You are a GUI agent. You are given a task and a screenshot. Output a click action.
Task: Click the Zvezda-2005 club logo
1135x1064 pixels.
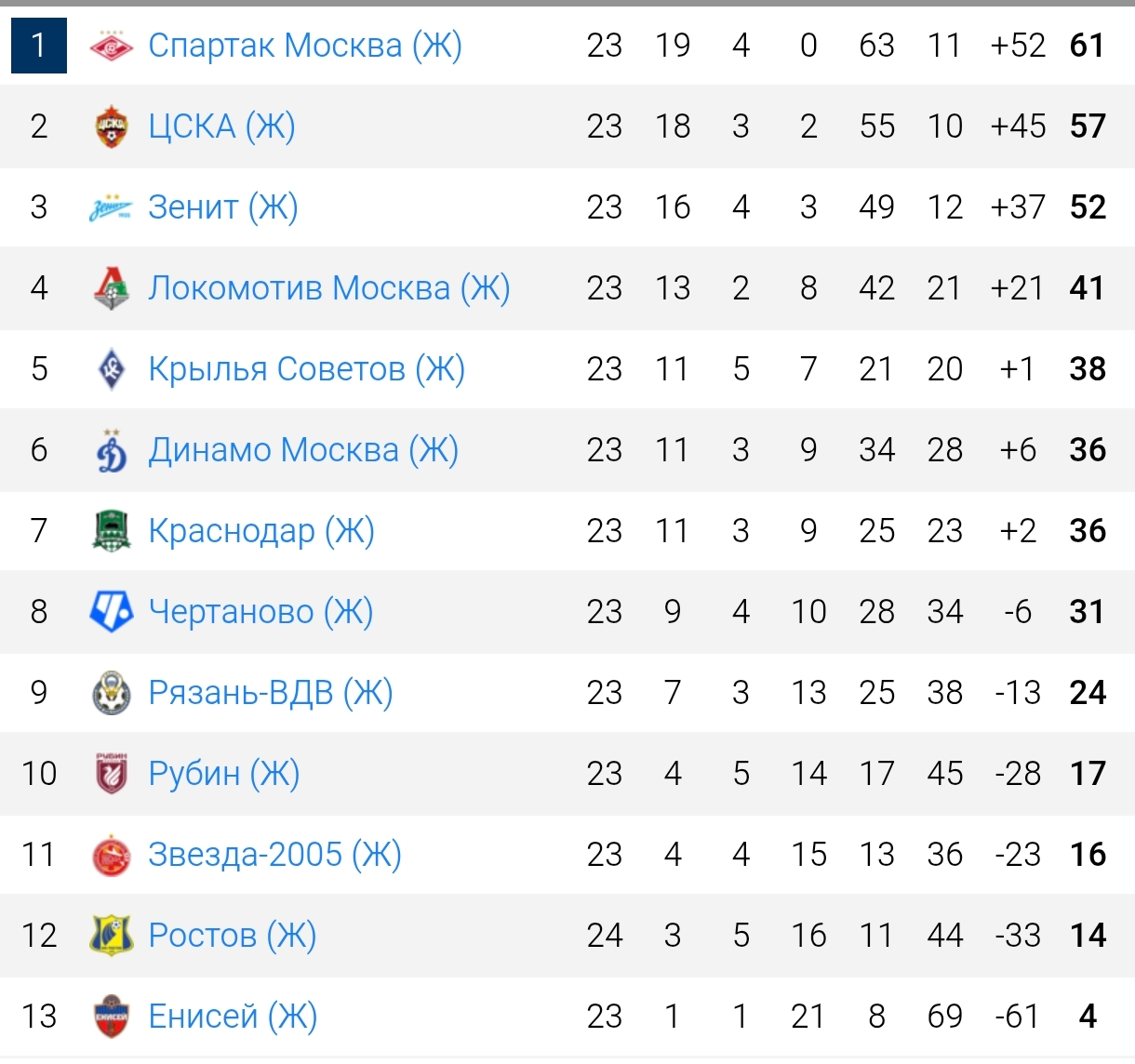coord(112,855)
